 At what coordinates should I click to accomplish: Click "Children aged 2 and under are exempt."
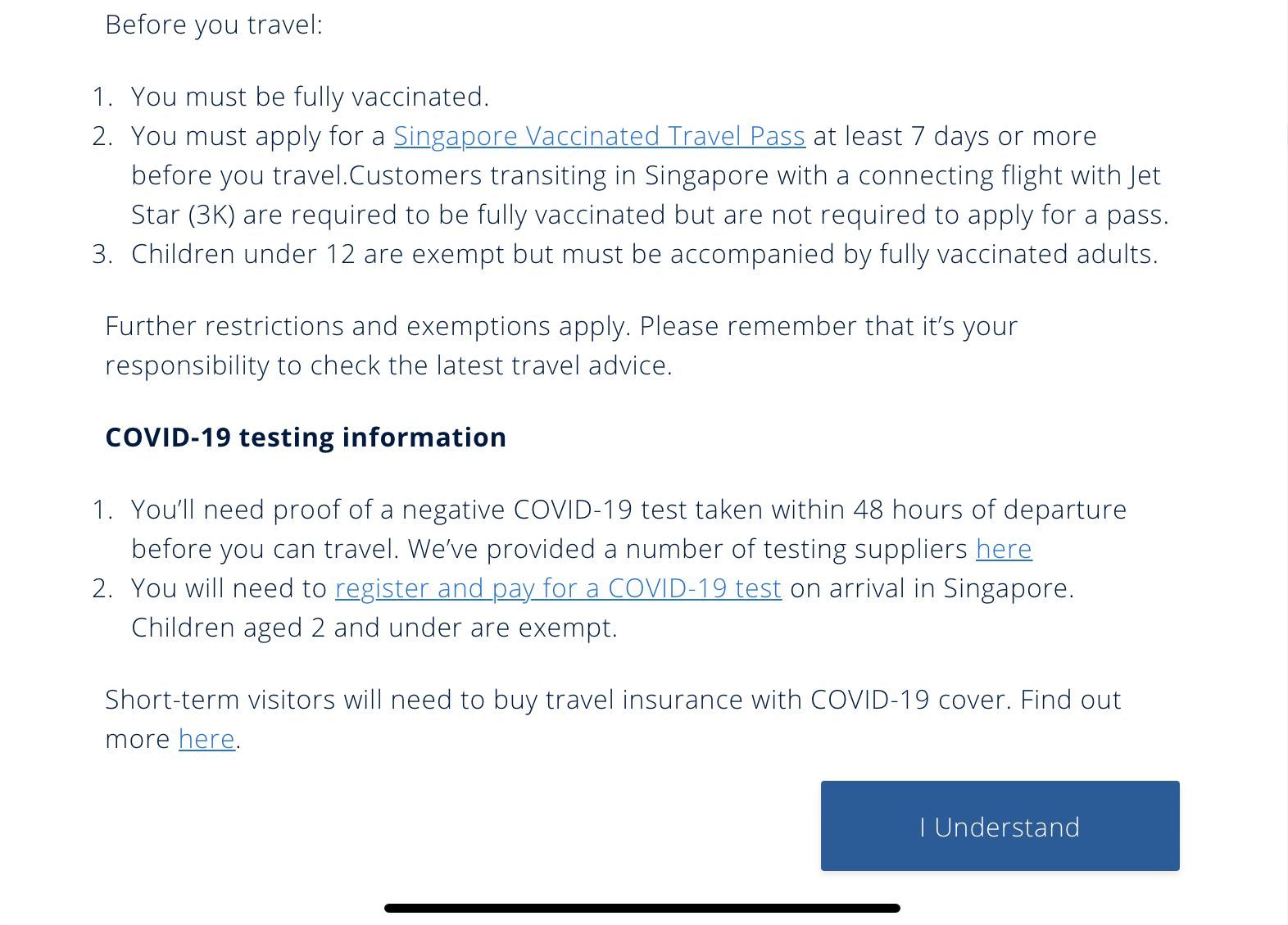374,628
